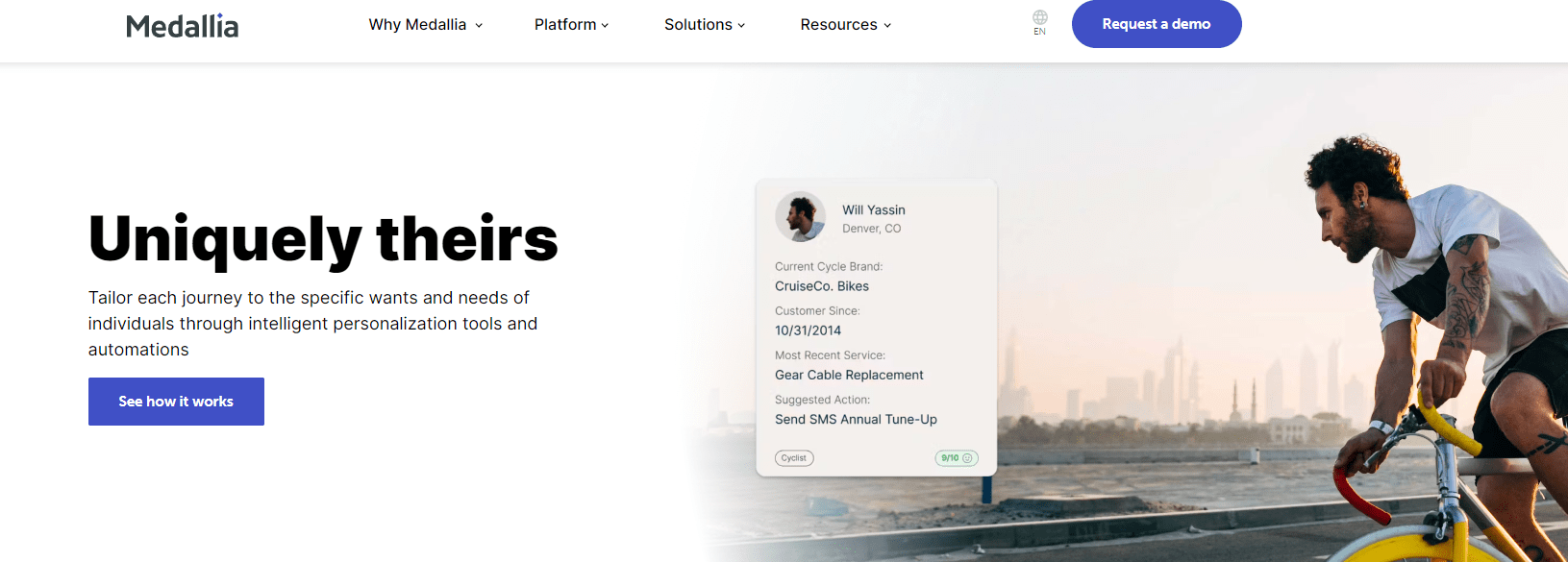Click Will Yassin's profile avatar
Screen dimensions: 1568x562
pyautogui.click(x=800, y=216)
